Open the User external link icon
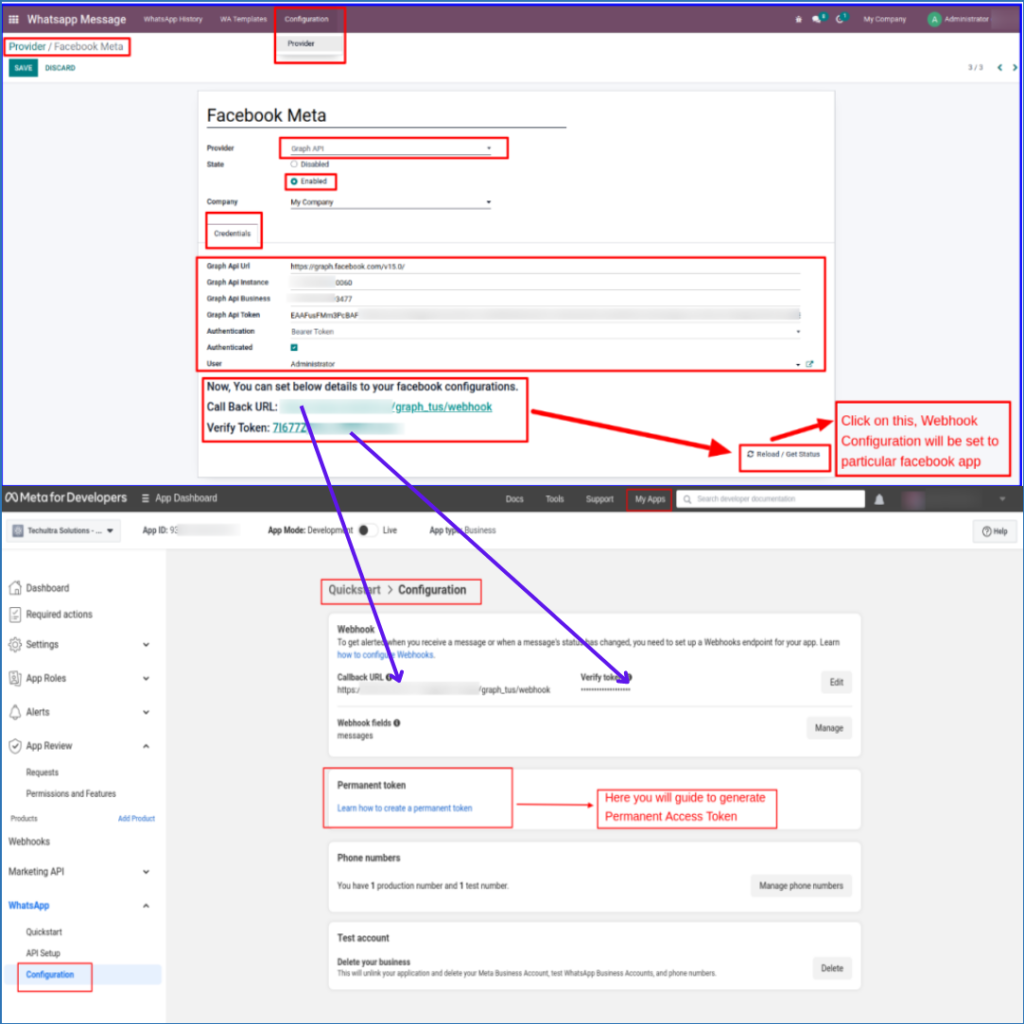This screenshot has height=1024, width=1024. coord(810,364)
